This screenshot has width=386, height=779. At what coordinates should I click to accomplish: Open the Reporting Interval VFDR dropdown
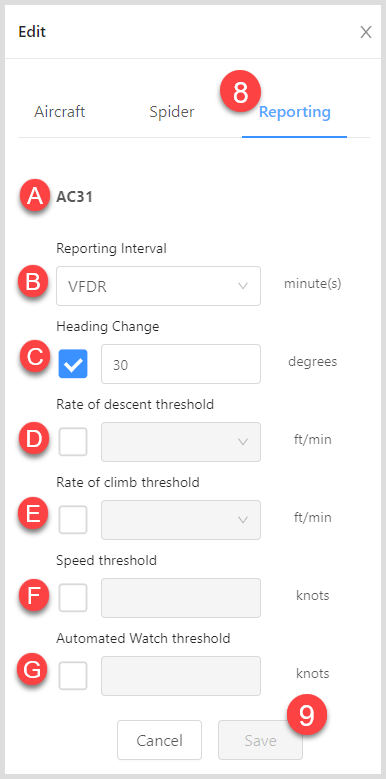(158, 286)
